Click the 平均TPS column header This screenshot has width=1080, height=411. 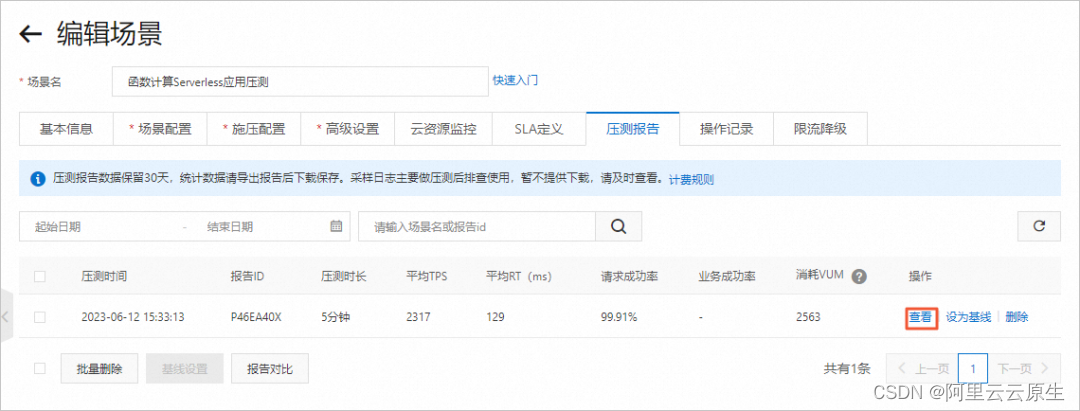coord(427,276)
